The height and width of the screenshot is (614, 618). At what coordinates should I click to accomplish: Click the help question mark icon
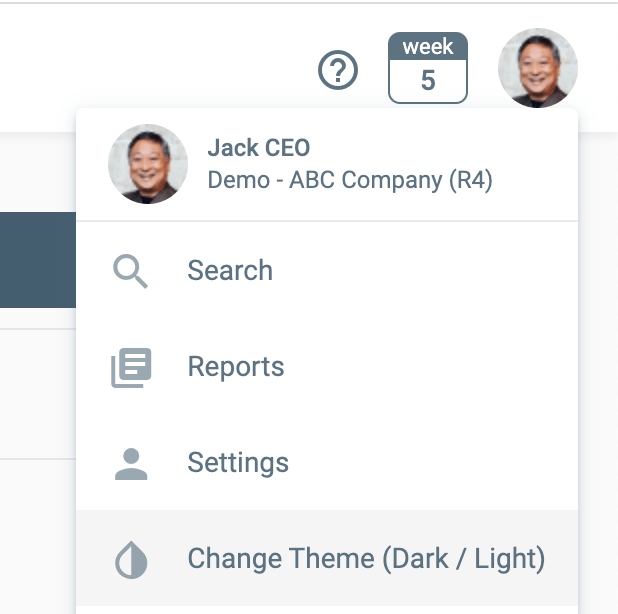(x=338, y=70)
